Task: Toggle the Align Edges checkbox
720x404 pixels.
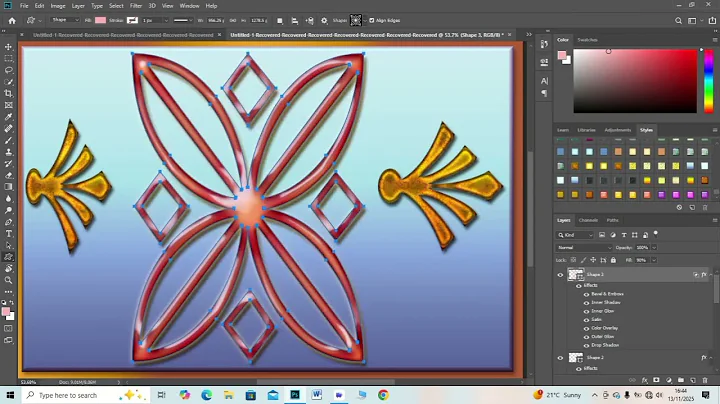Action: tap(371, 20)
